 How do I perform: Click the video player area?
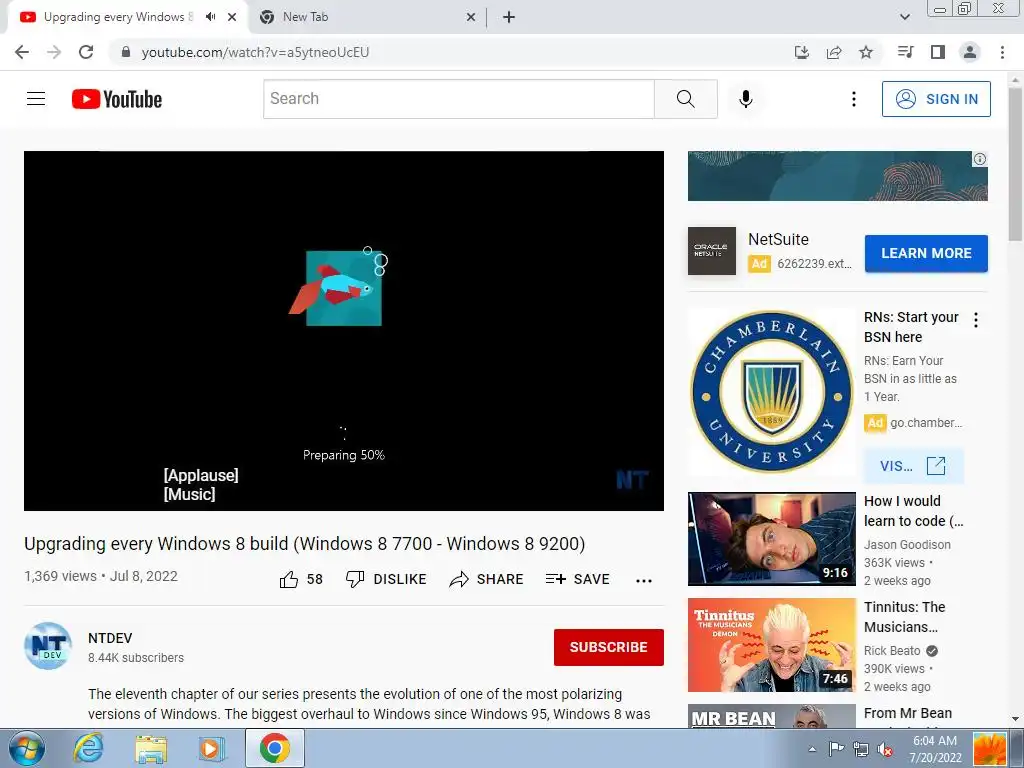(344, 330)
